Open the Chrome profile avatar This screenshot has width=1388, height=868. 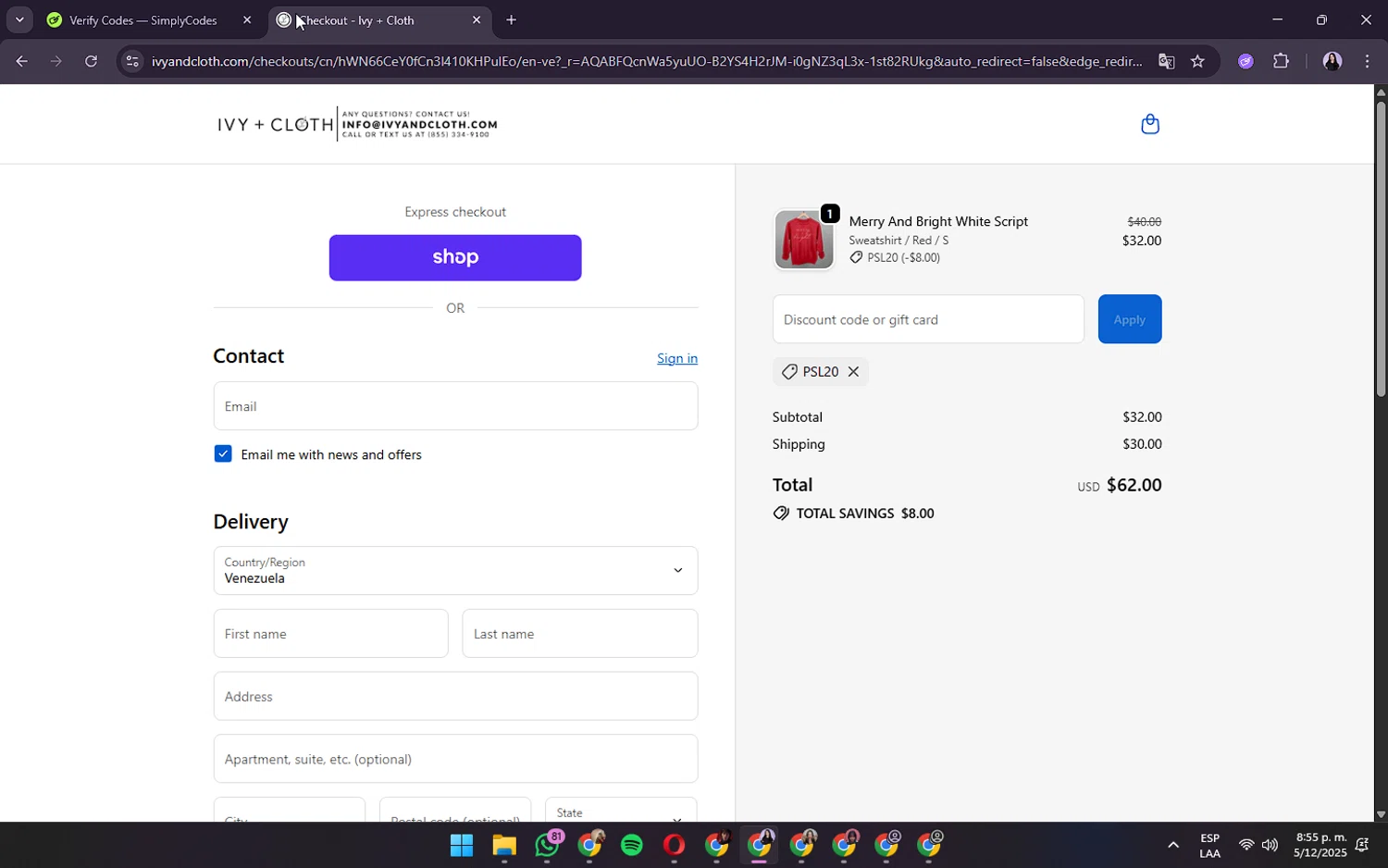[x=1332, y=61]
